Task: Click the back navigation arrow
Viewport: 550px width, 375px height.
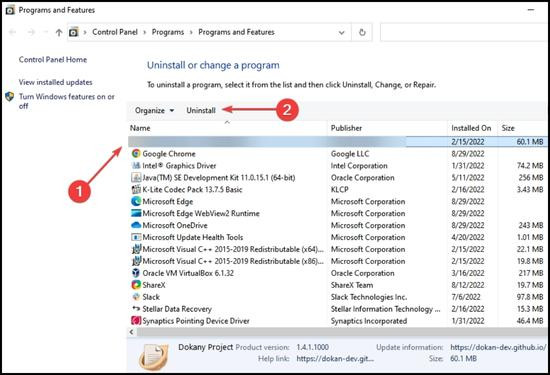Action: 13,32
